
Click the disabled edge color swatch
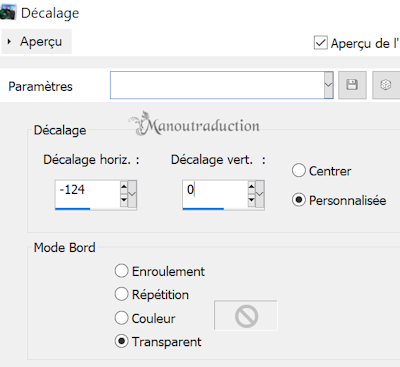point(246,315)
